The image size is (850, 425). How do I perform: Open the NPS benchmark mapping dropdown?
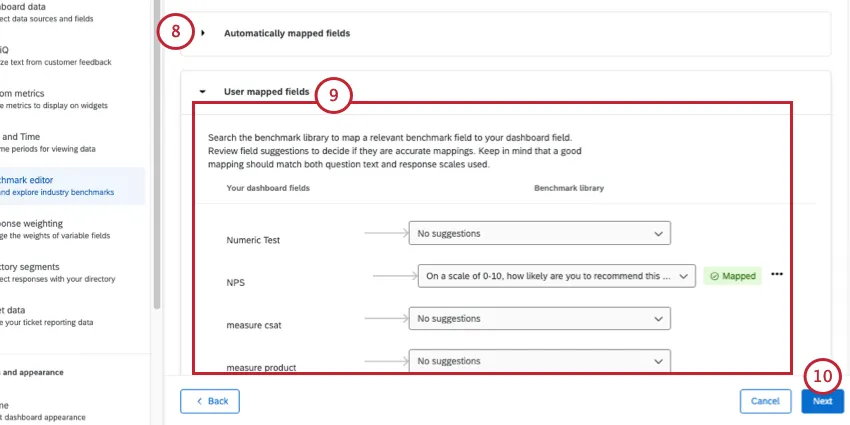point(556,275)
